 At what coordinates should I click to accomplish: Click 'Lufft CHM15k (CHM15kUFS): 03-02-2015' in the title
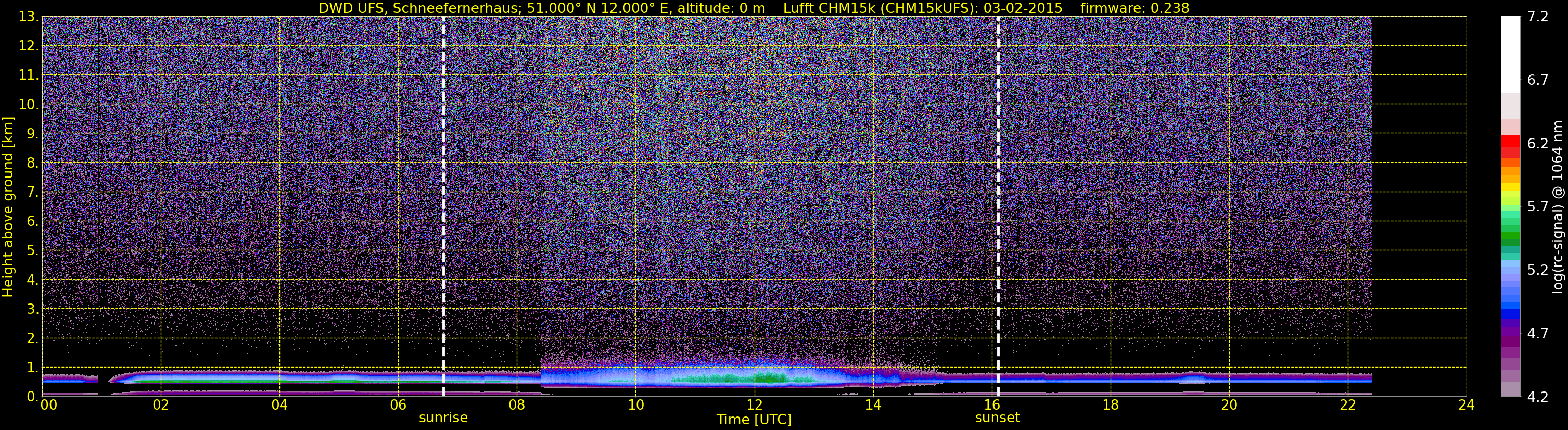tap(923, 8)
